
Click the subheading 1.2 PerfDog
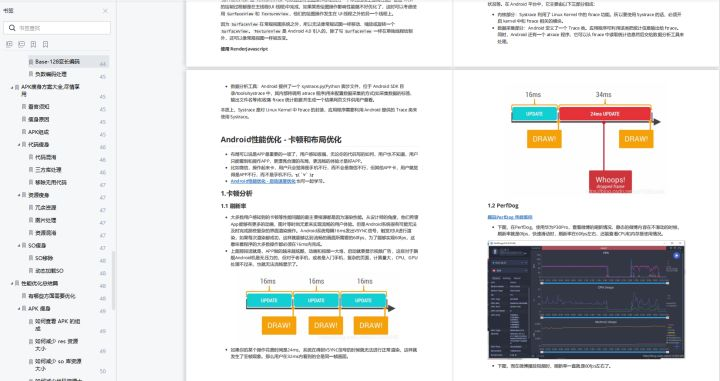tap(503, 205)
